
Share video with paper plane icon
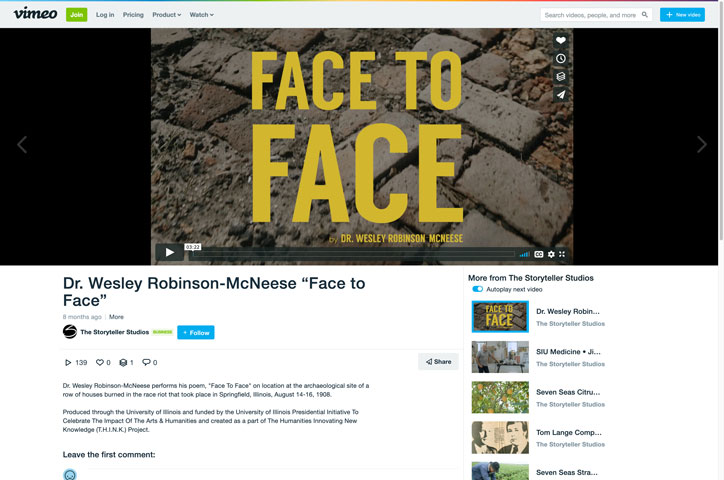tap(561, 95)
